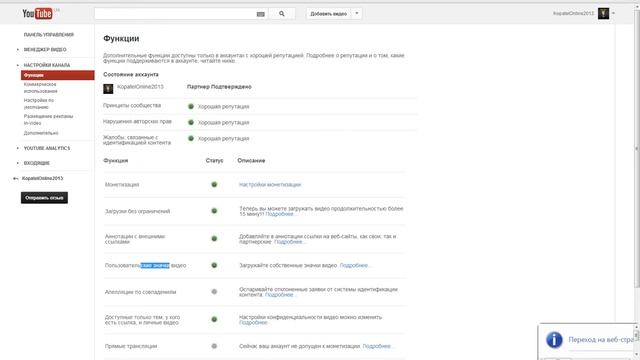Click the Состояние аккаунта heading
Viewport: 640px width, 360px height.
[x=131, y=75]
